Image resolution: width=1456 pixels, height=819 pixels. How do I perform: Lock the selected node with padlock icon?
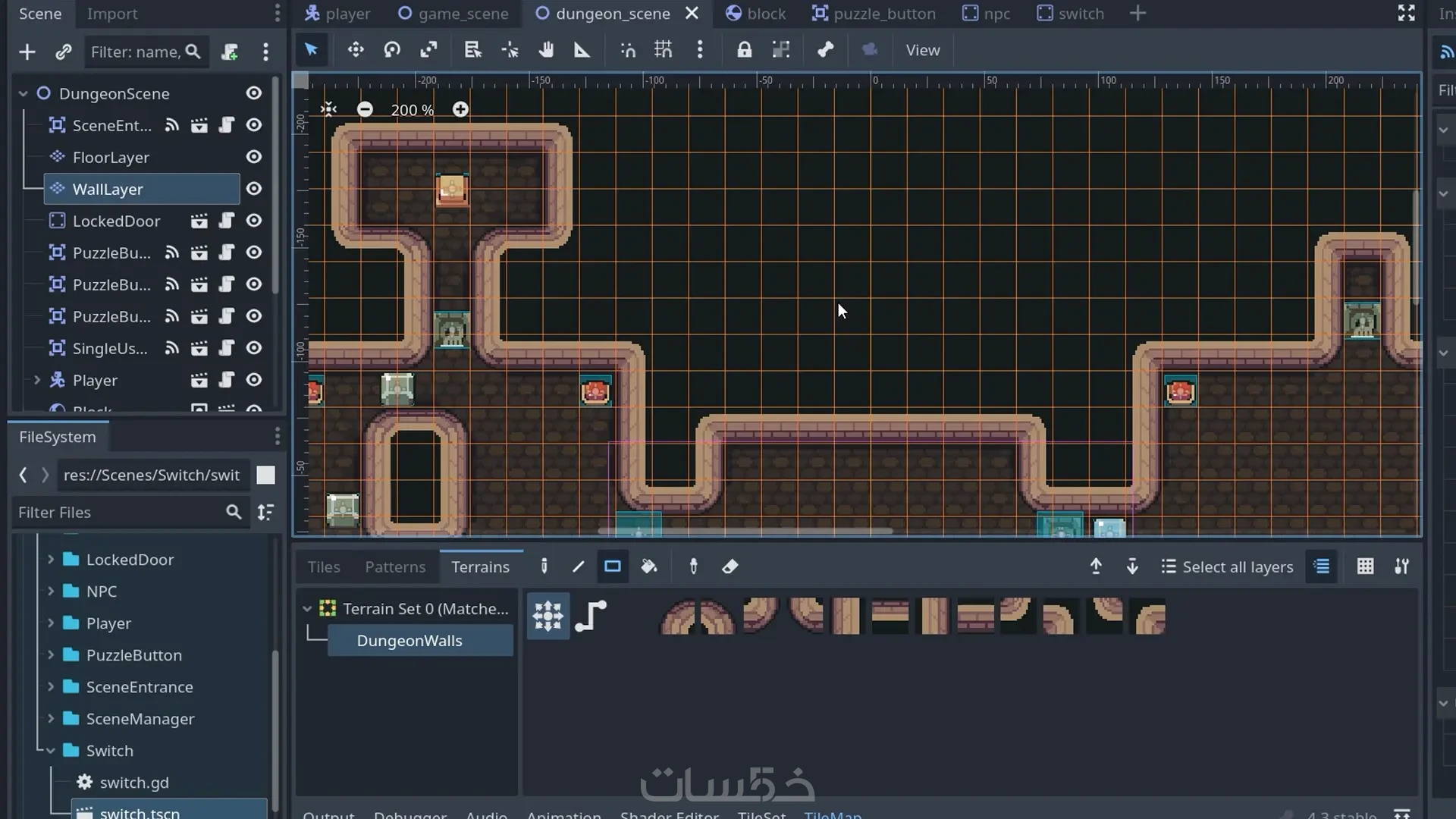click(x=744, y=50)
